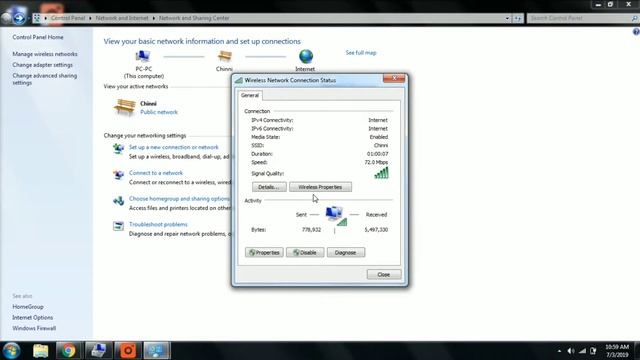Click Network and Internet breadcrumb
Screen dimensions: 640x360
pos(122,18)
